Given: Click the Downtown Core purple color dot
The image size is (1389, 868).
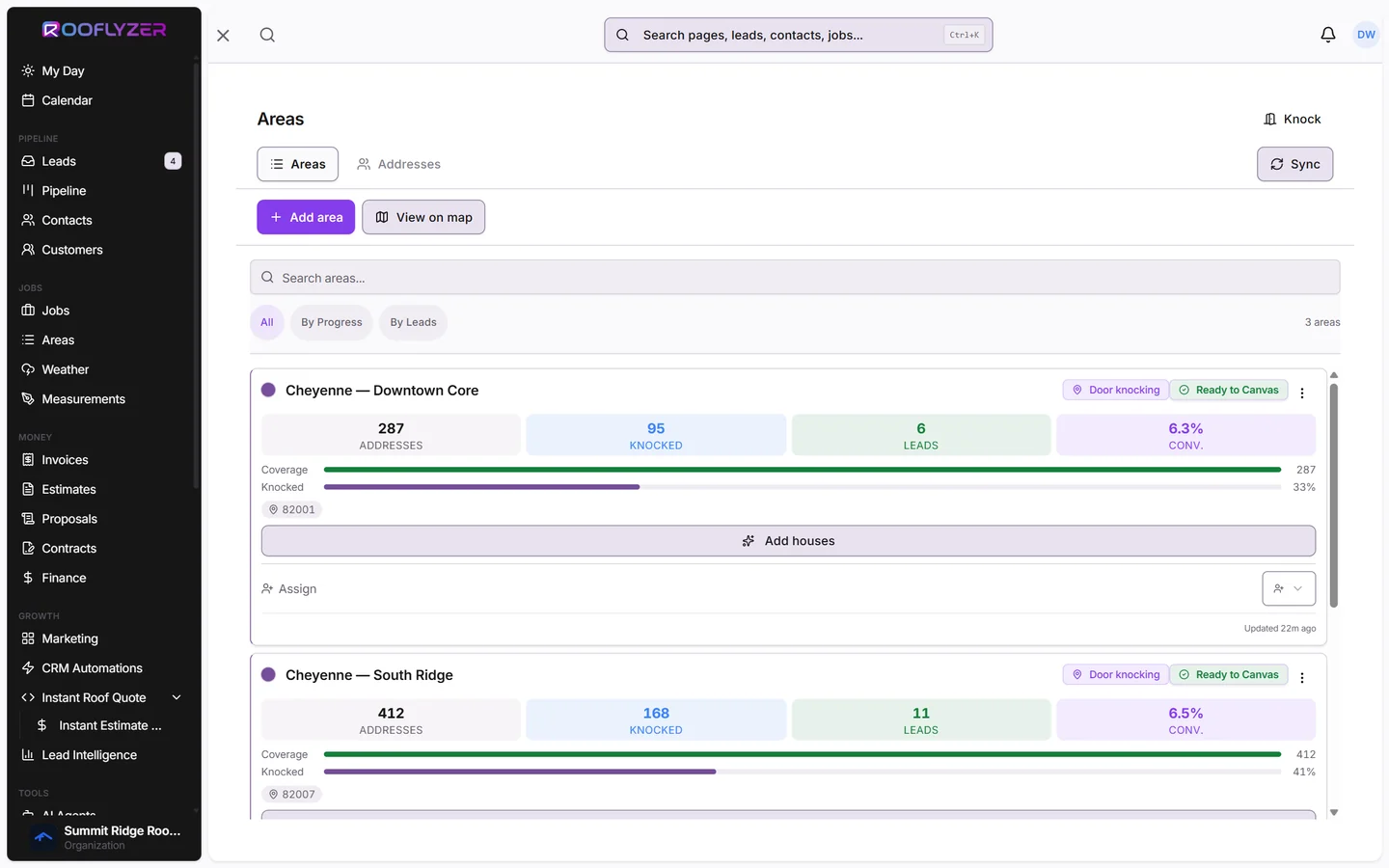Looking at the screenshot, I should tap(268, 391).
